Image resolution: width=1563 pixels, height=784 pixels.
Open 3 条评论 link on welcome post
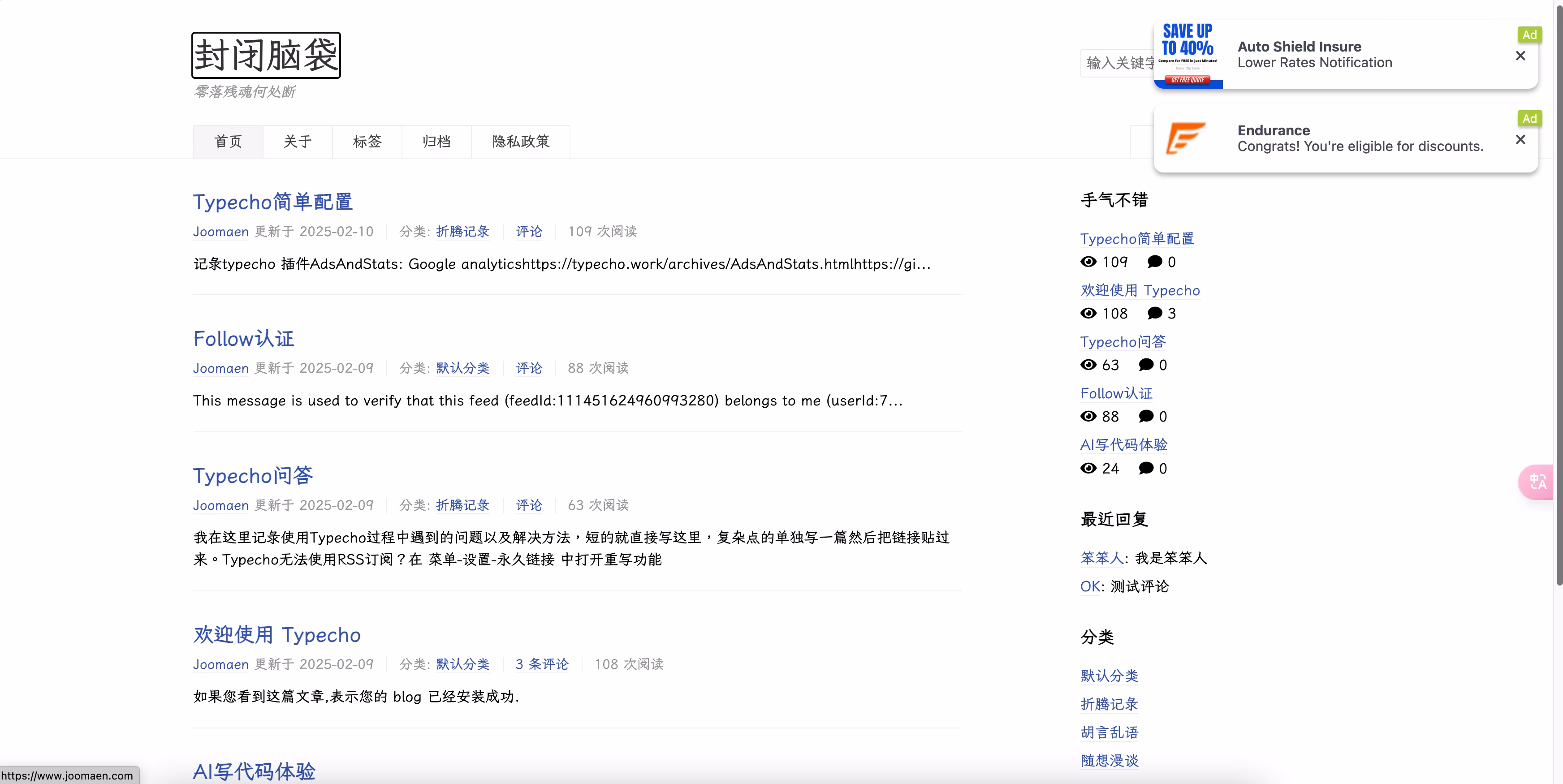[x=542, y=664]
